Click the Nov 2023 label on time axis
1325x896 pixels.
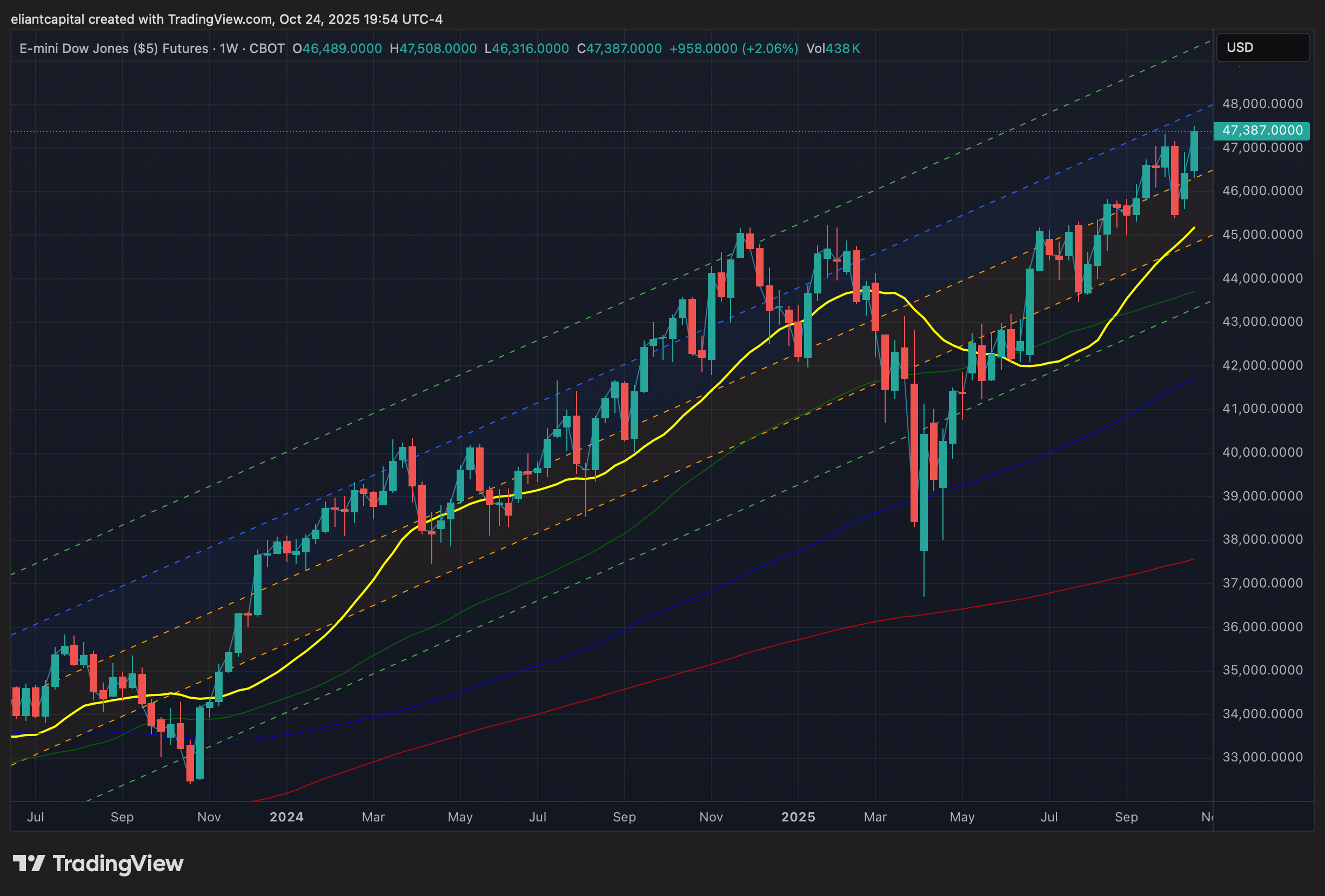coord(209,817)
